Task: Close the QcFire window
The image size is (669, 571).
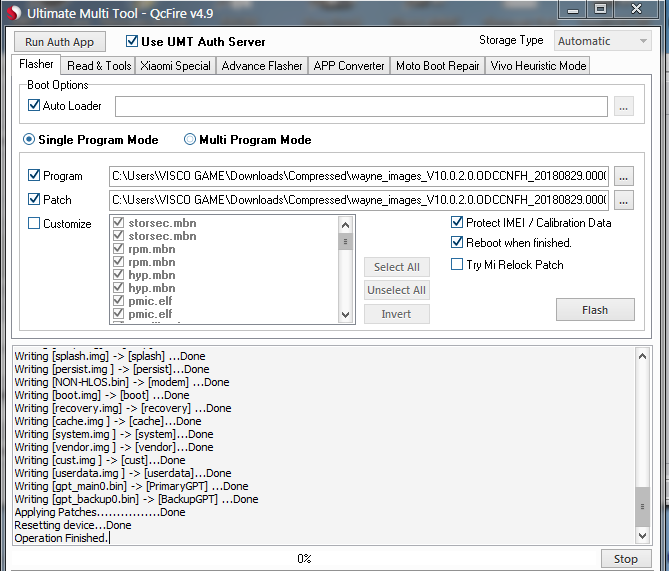Action: pyautogui.click(x=636, y=9)
